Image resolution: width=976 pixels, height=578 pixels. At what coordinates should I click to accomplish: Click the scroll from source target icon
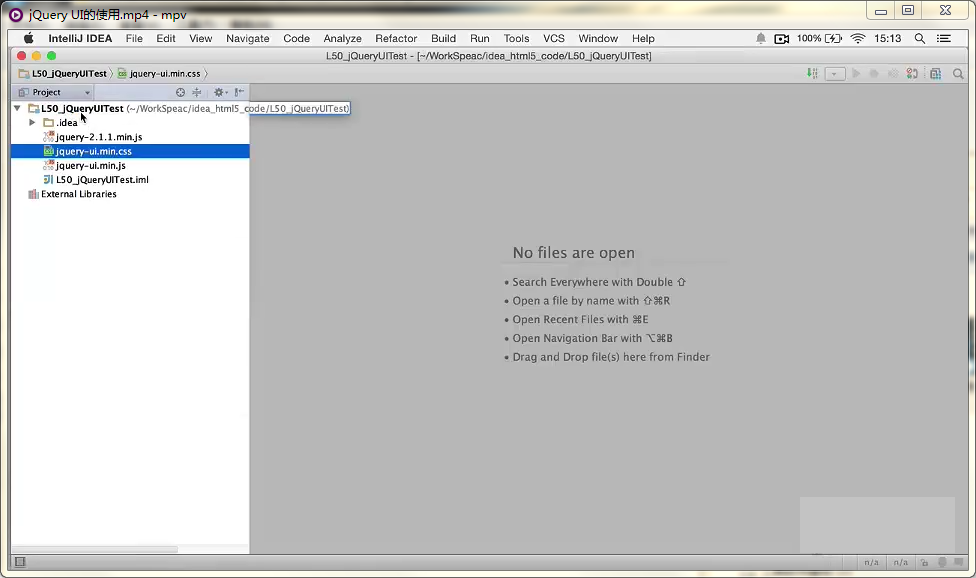(x=181, y=92)
